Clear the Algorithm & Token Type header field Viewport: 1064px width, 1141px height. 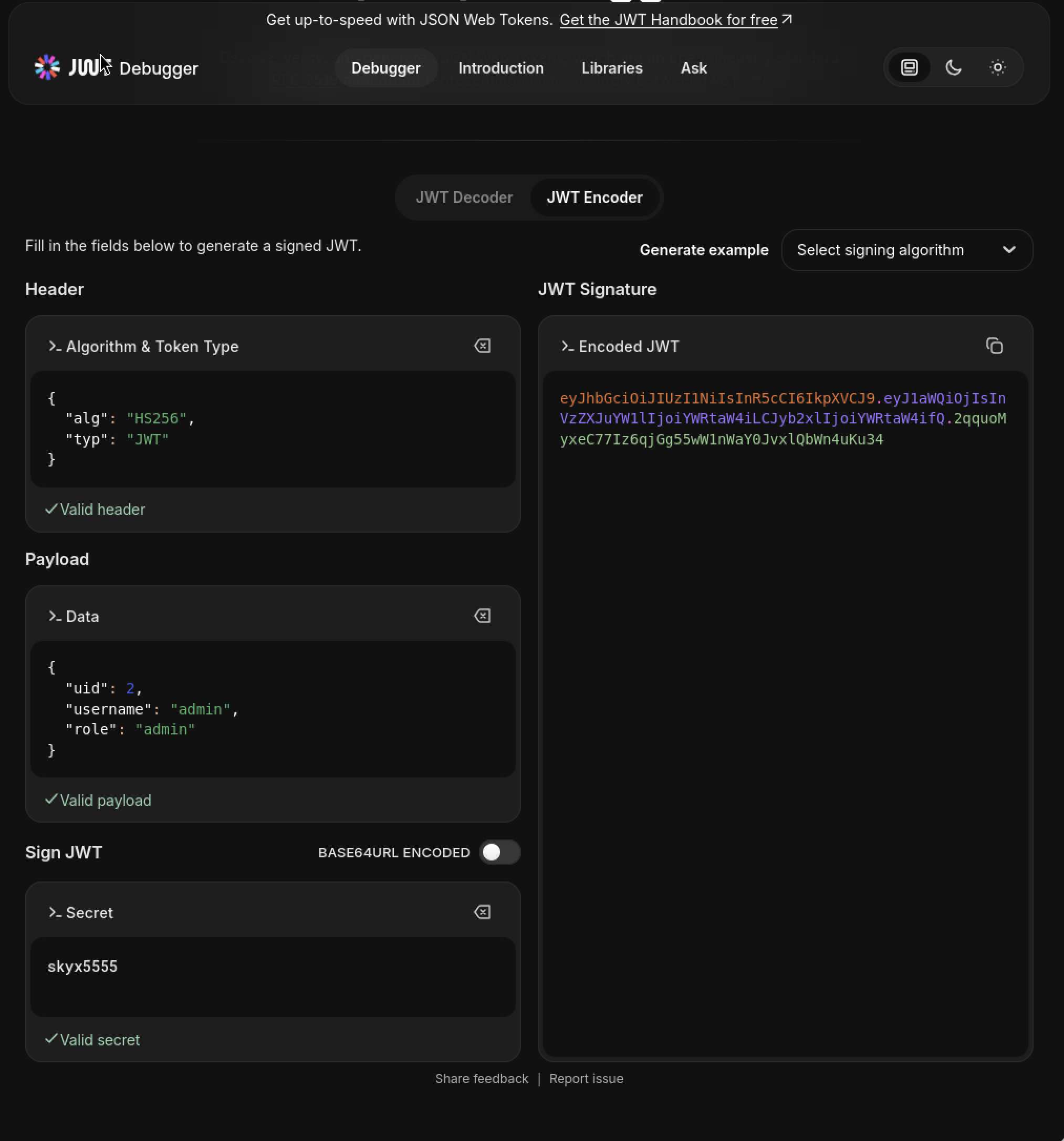coord(482,346)
